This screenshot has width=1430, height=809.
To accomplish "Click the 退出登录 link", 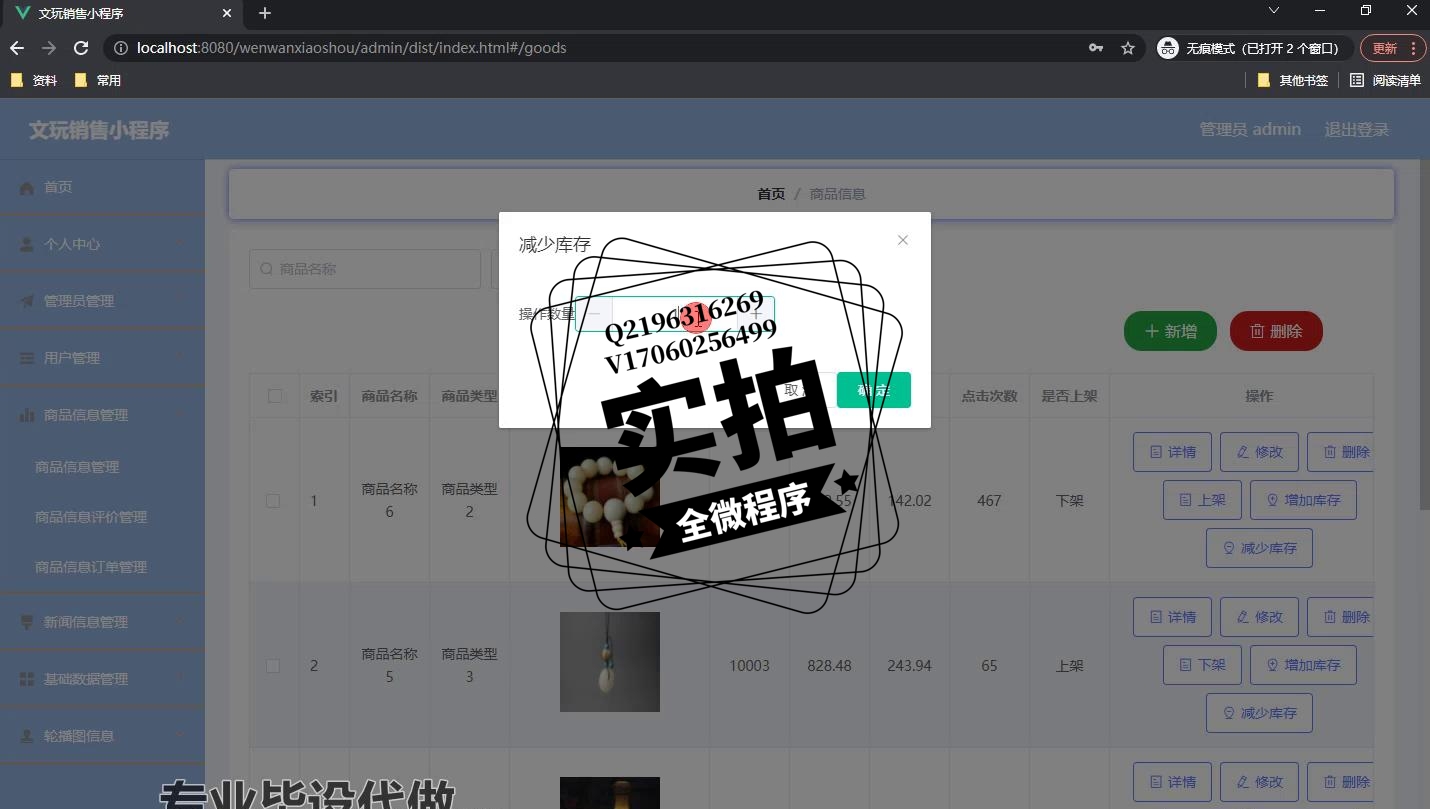I will [1357, 130].
